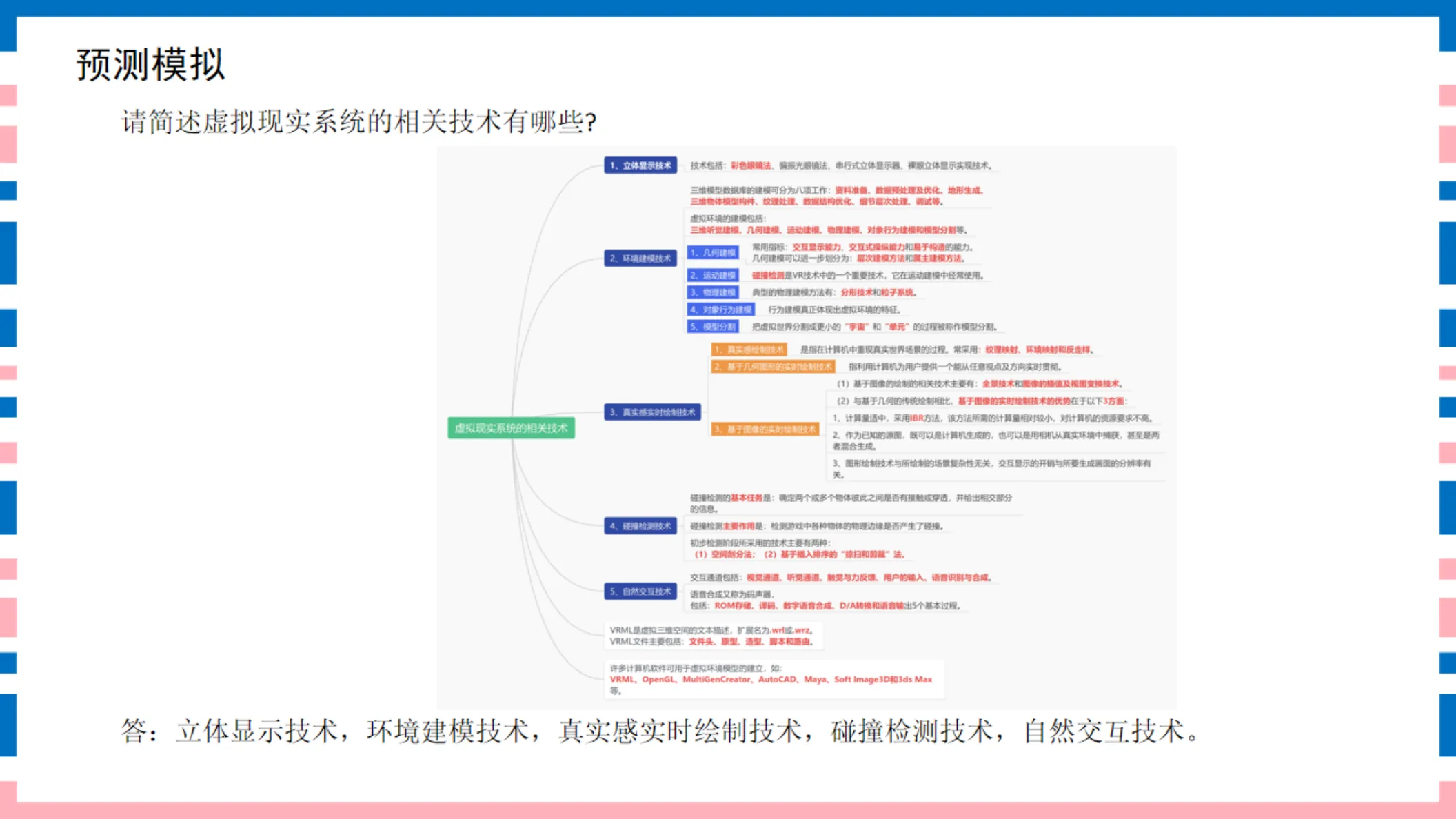
Task: Click the sub-node 4、对象行为建模
Action: click(720, 310)
